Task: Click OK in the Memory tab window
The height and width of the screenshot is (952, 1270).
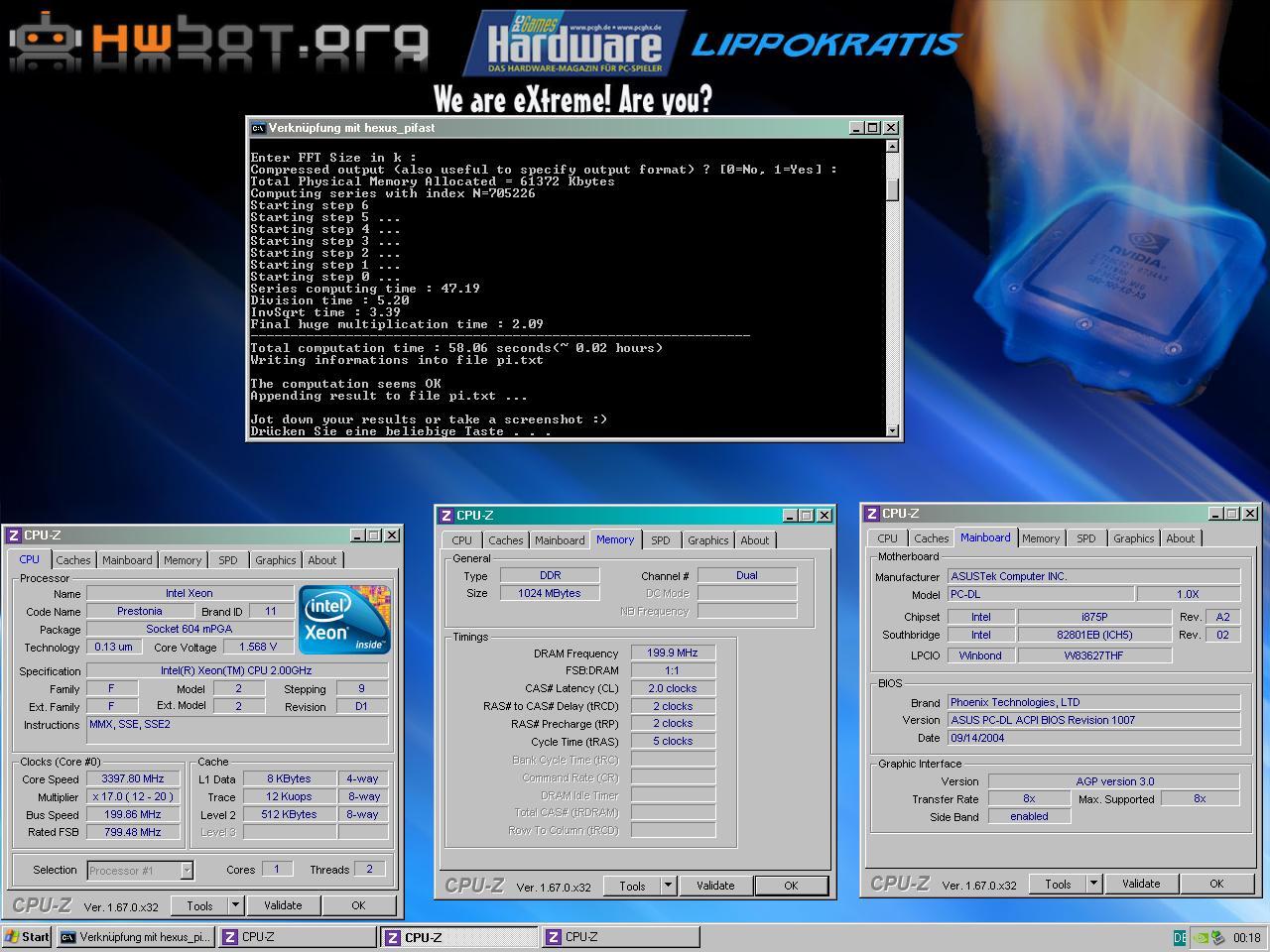Action: (x=791, y=886)
